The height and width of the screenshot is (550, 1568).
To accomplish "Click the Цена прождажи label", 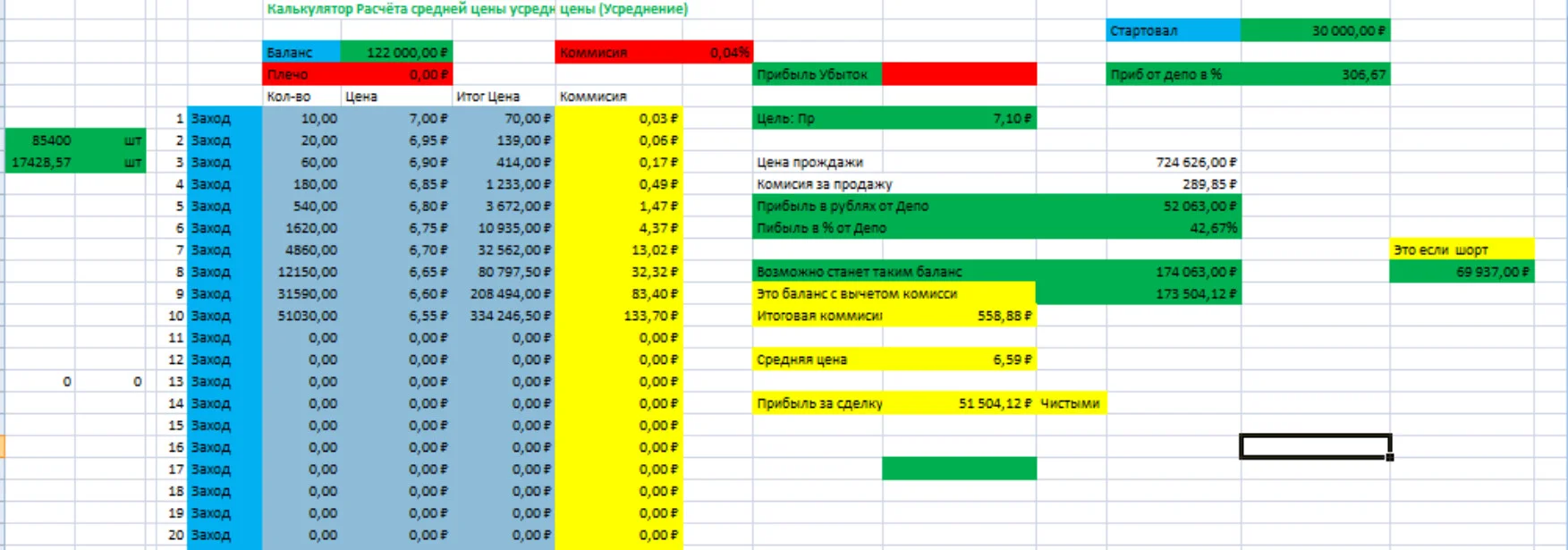I will (x=810, y=163).
